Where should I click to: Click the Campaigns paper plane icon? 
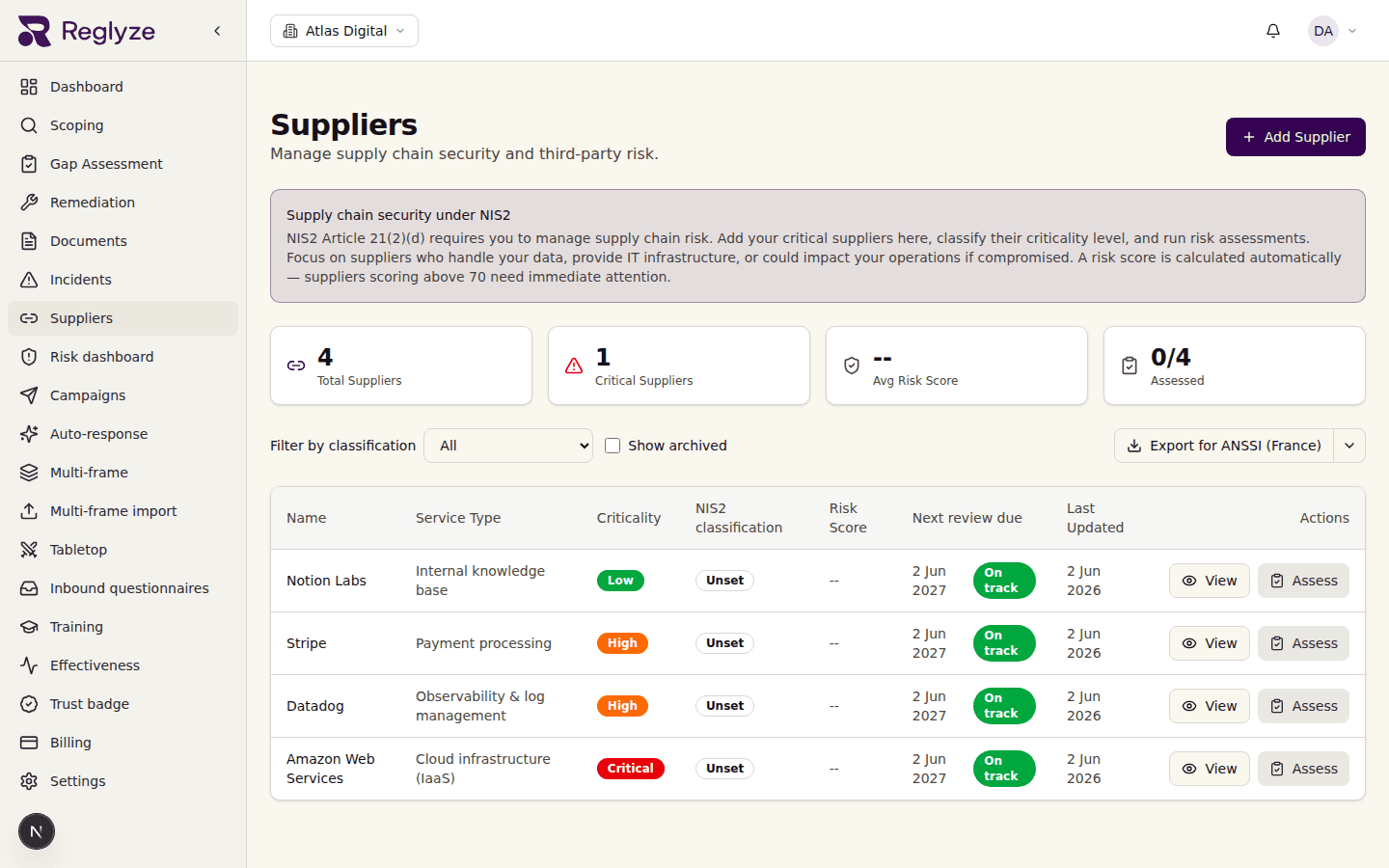[x=29, y=395]
